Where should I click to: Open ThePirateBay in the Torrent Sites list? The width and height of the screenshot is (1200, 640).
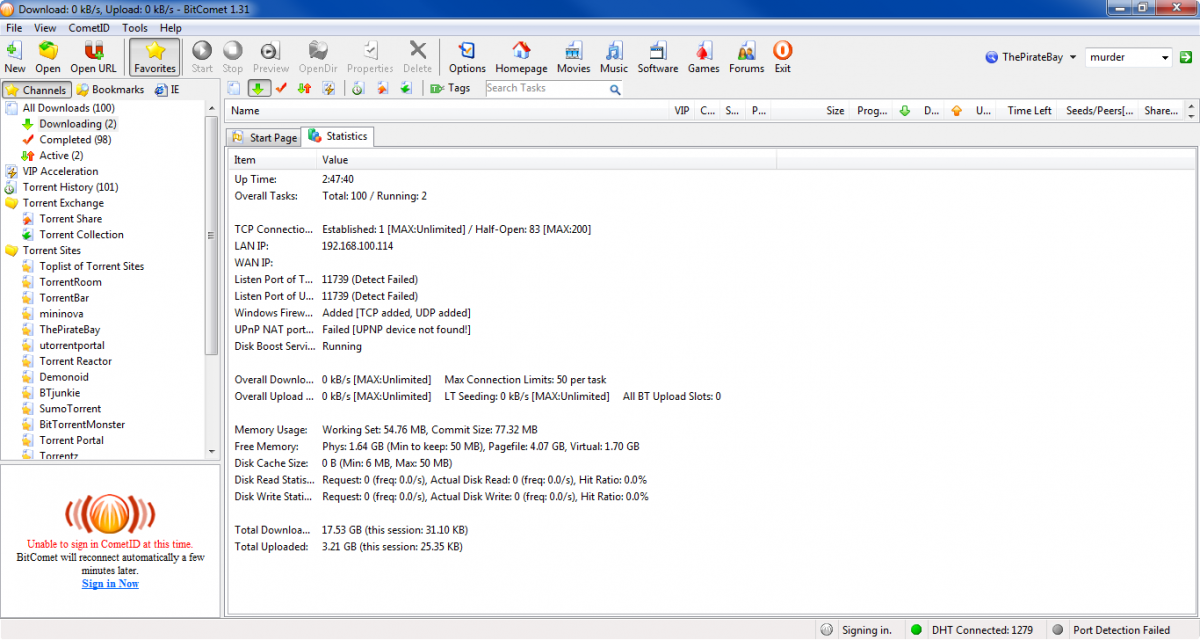pyautogui.click(x=61, y=329)
